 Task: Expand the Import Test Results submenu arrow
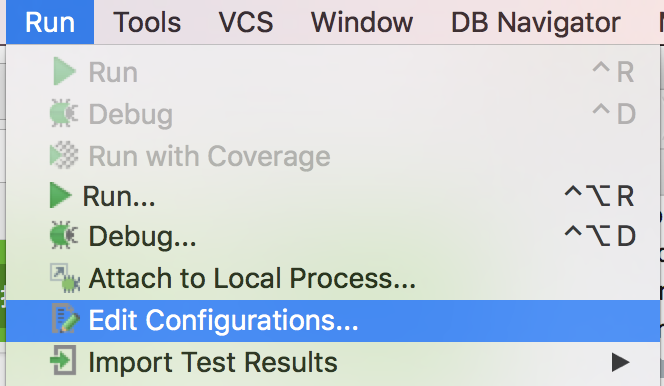(x=620, y=362)
